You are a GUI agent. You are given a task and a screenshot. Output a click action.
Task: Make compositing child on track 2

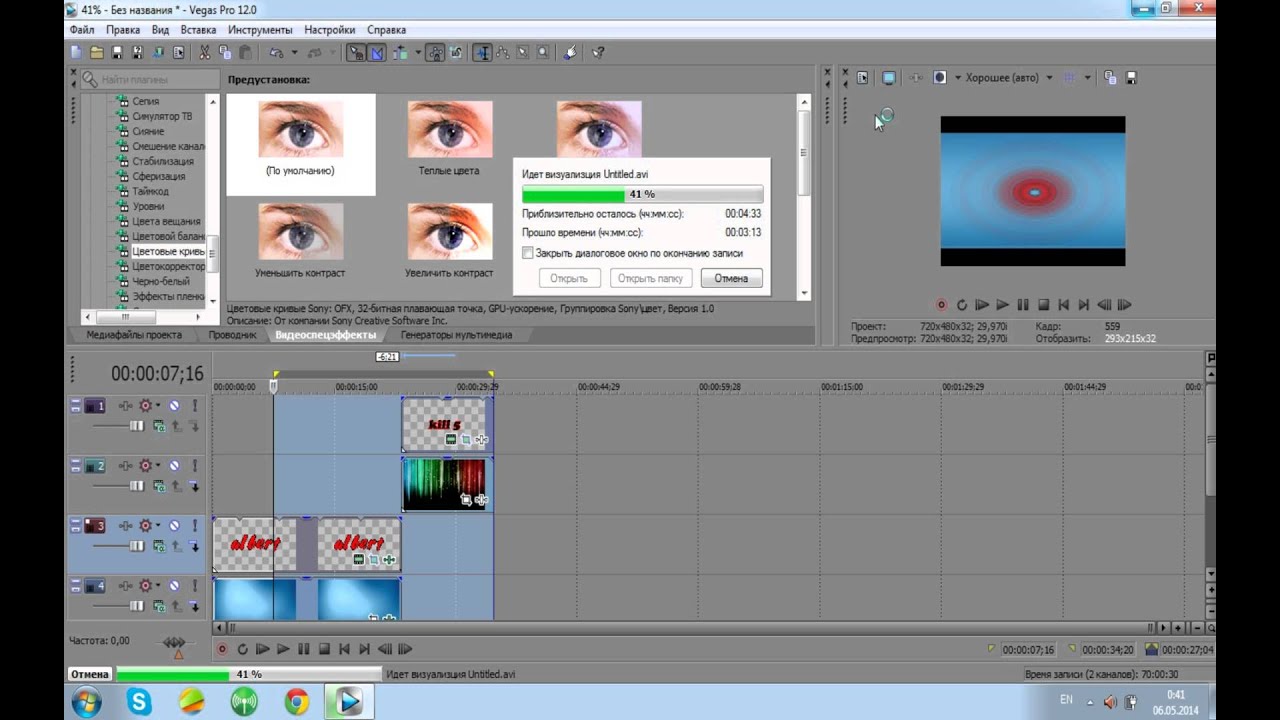click(194, 486)
